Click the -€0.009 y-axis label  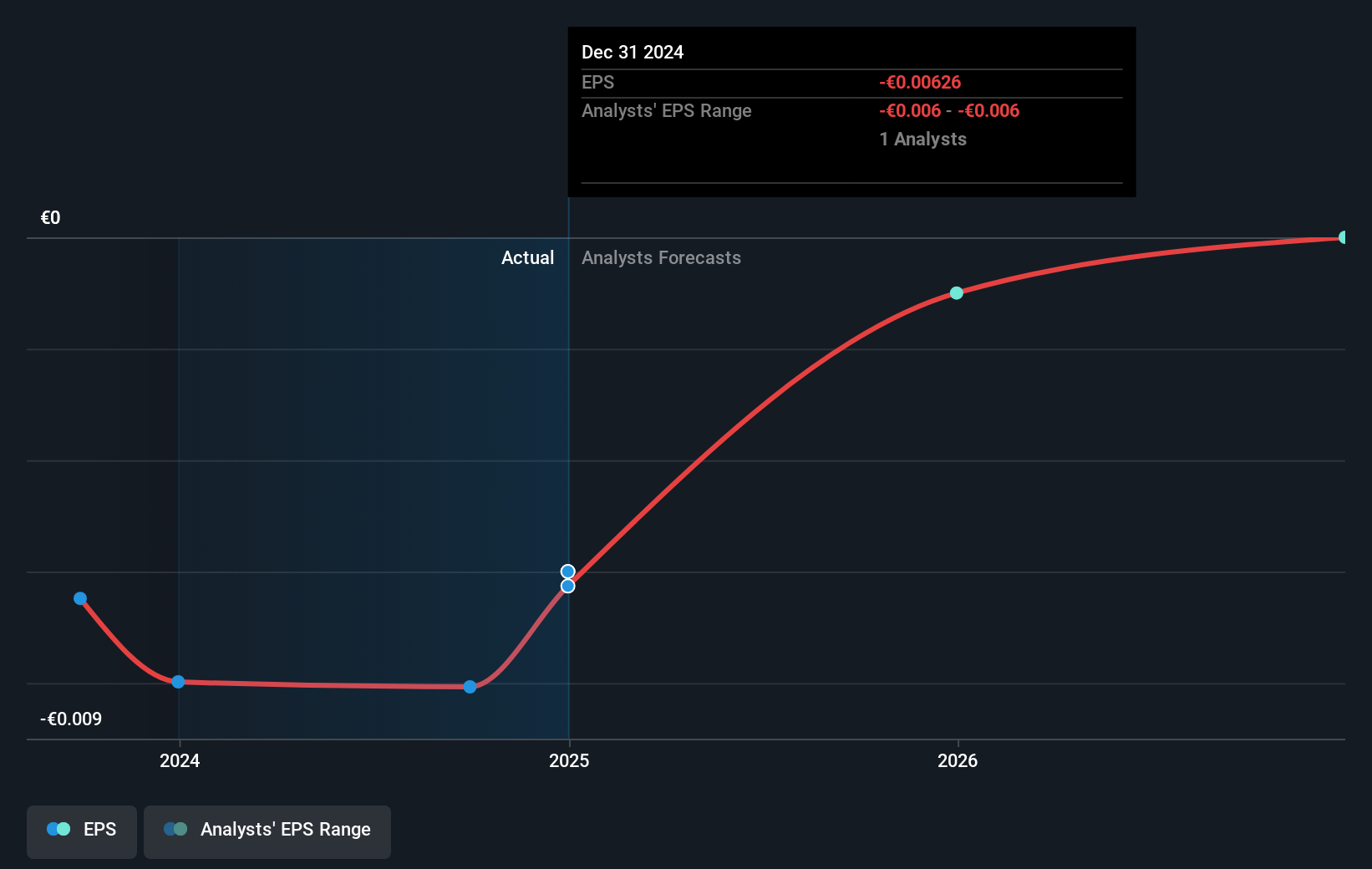pos(71,719)
